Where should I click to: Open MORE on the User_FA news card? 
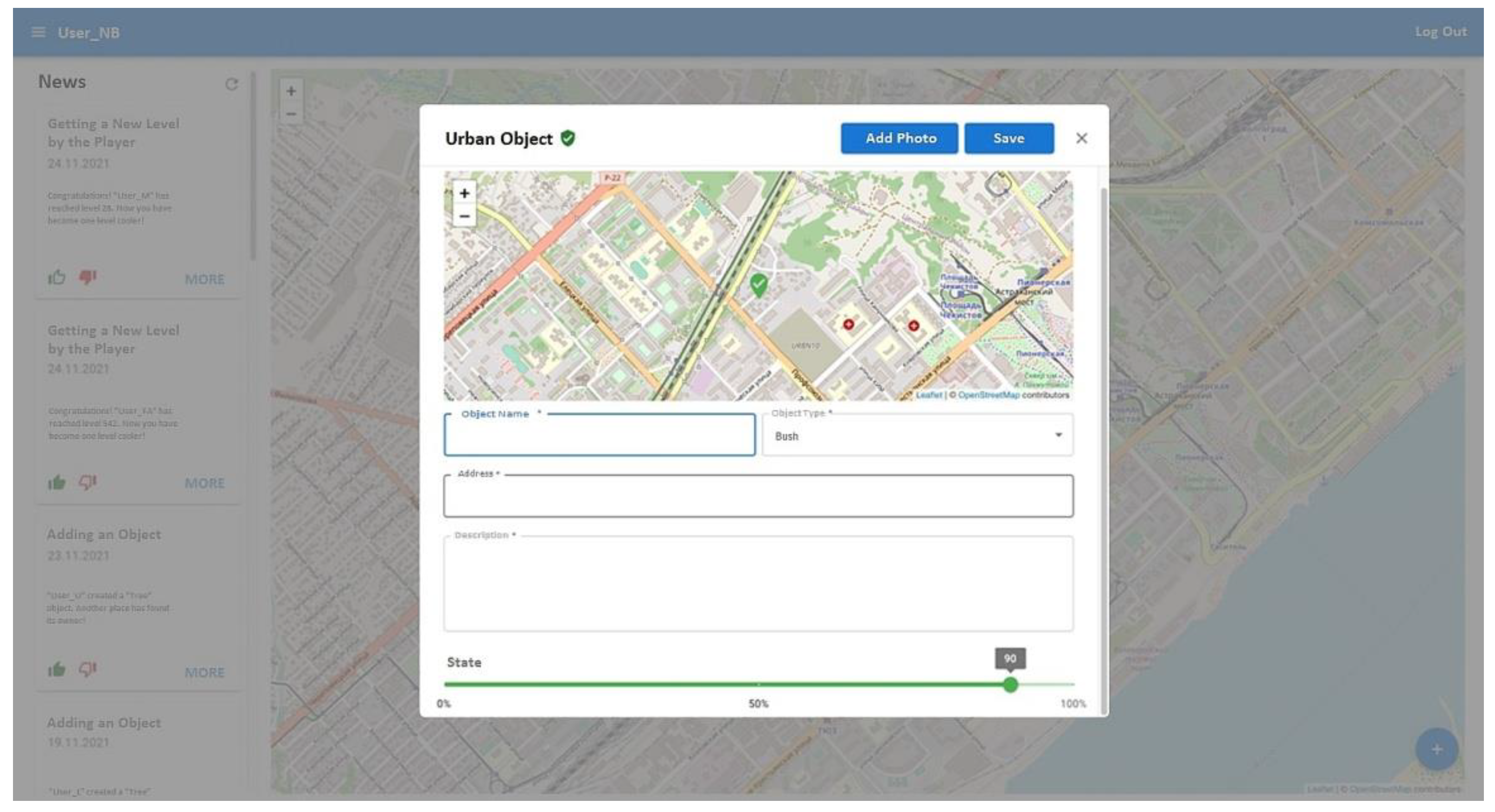[204, 483]
